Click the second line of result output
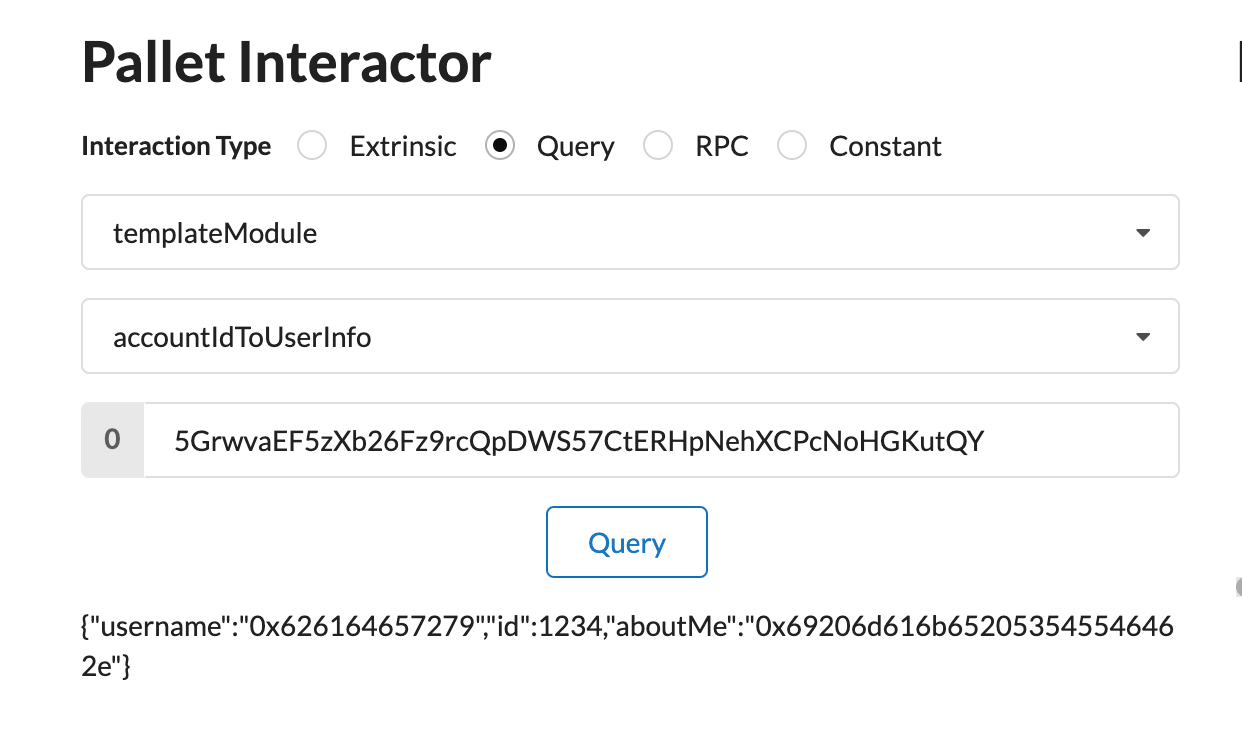 tap(106, 668)
